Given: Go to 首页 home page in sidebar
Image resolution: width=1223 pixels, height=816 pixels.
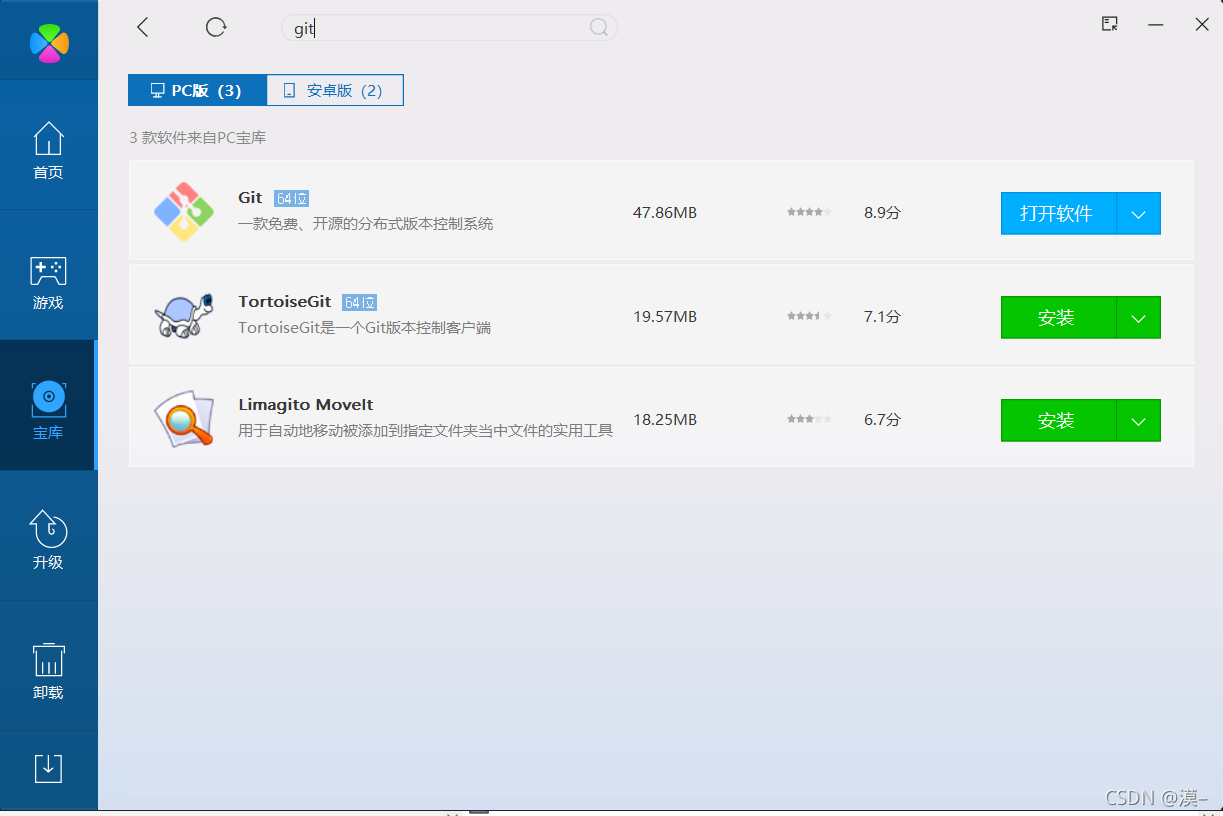Looking at the screenshot, I should tap(48, 150).
